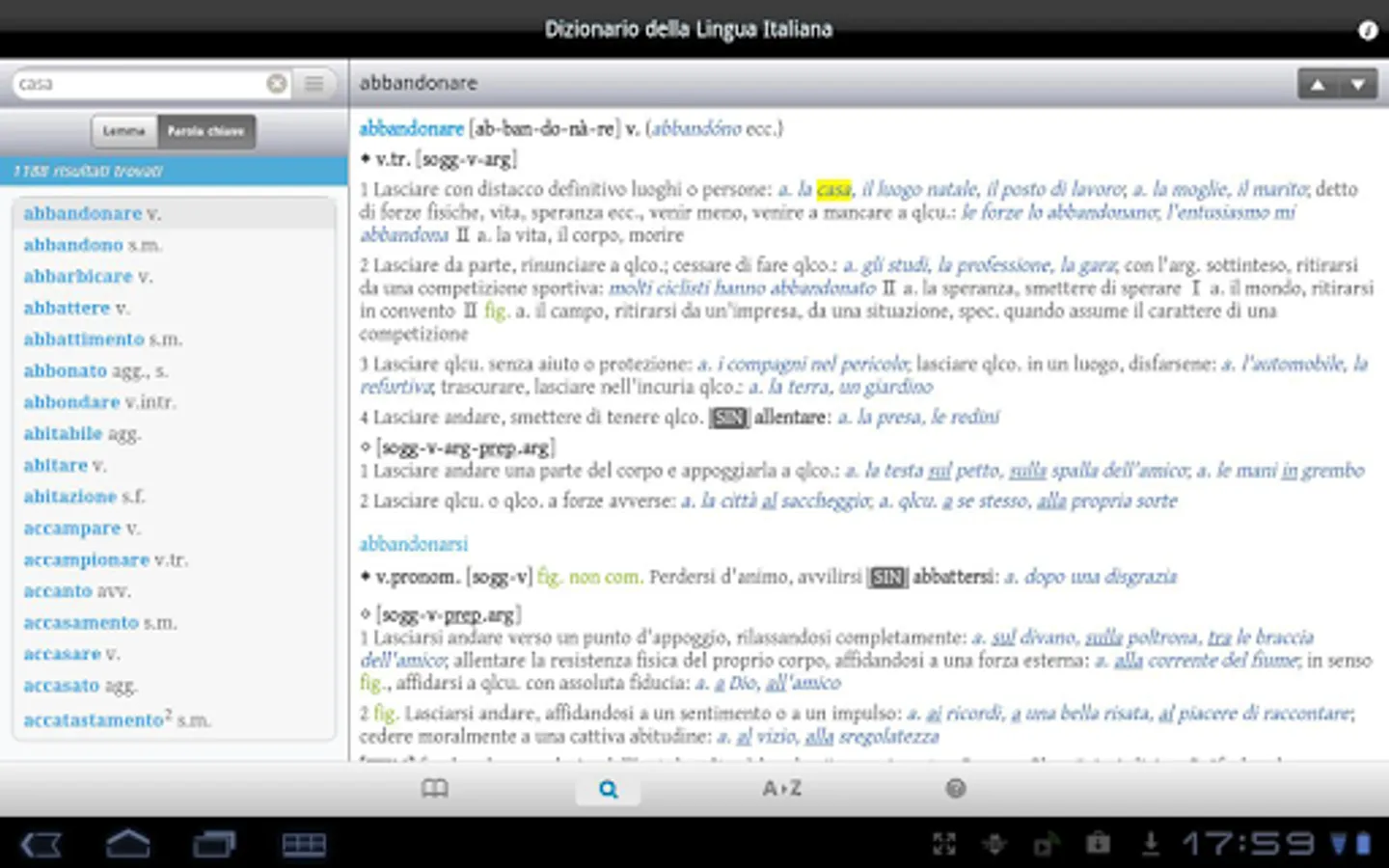Choose "accampionare v.tr." from the results

(x=174, y=559)
